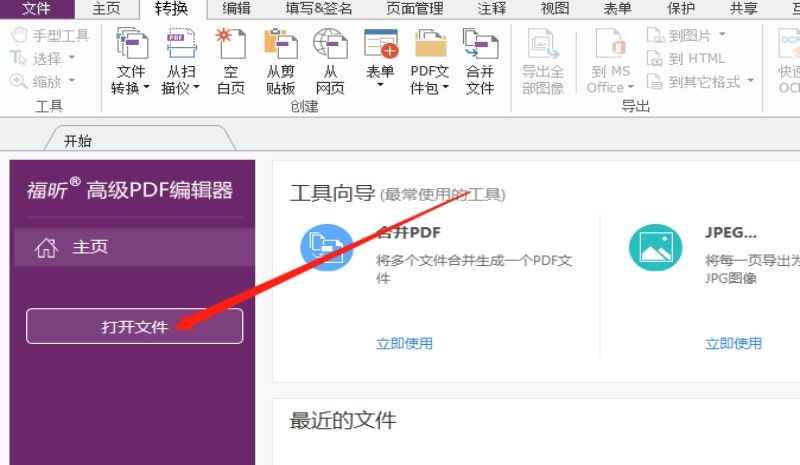Switch to the 保护 ribbon tab
The image size is (800, 465).
(680, 9)
